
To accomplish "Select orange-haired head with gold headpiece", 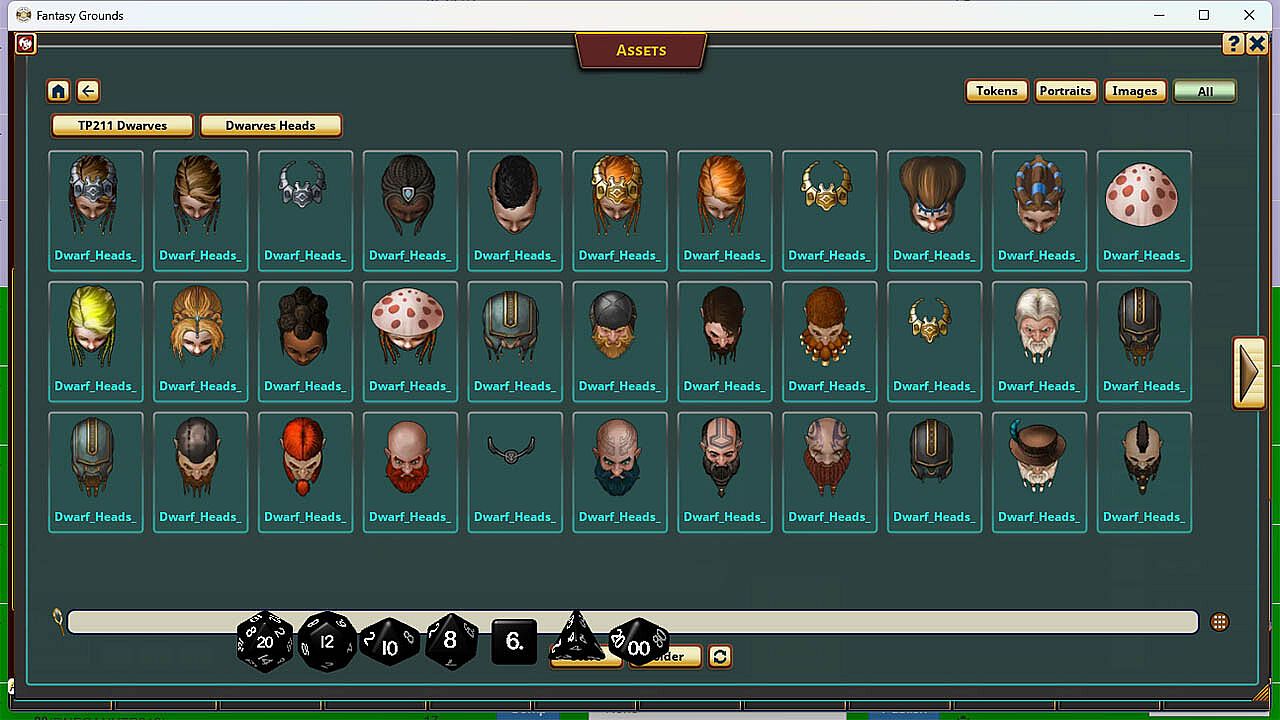I will [x=620, y=211].
